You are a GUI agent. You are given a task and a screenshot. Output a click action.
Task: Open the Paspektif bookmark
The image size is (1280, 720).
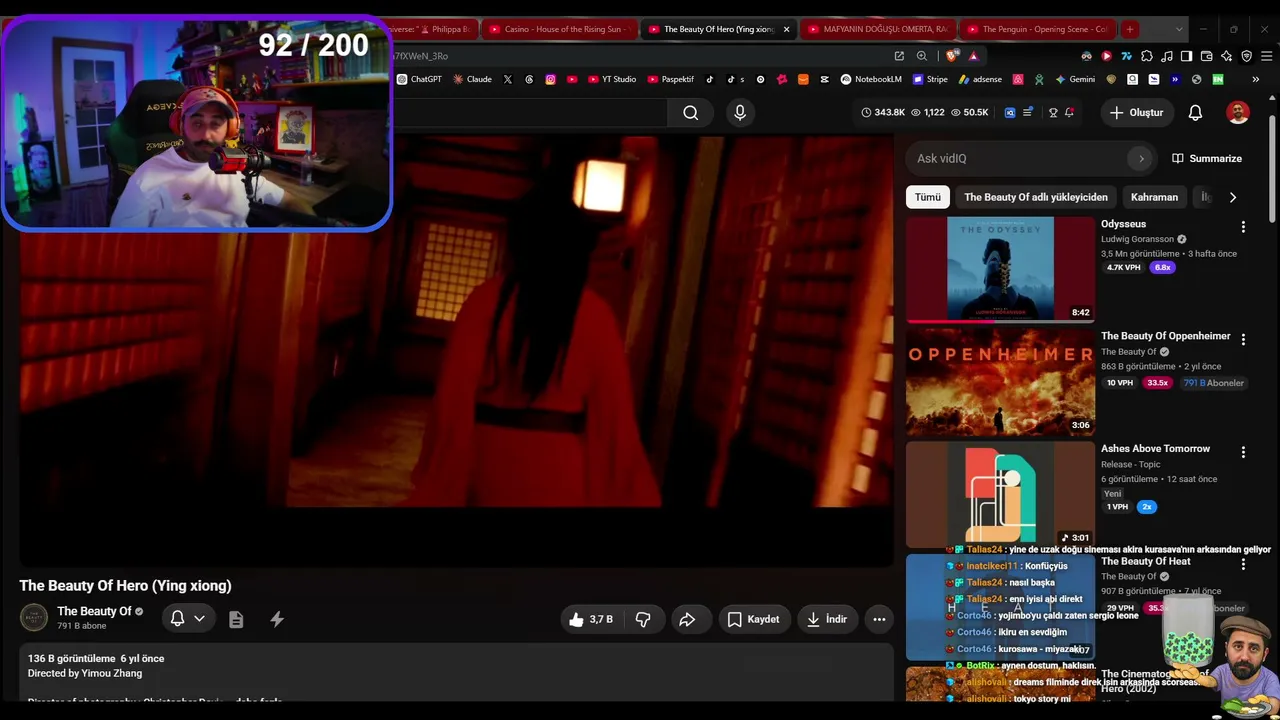tap(671, 79)
